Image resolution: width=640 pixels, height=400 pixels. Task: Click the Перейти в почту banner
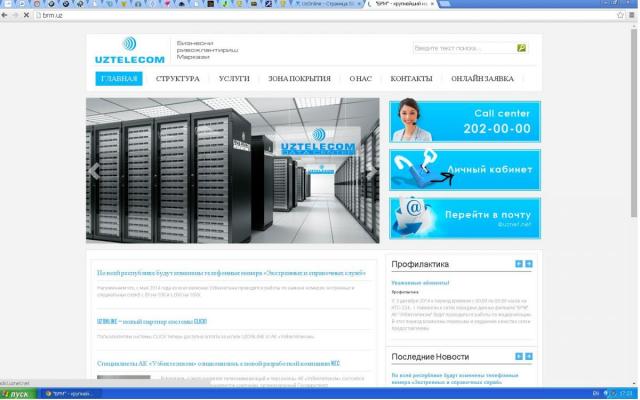click(x=464, y=218)
